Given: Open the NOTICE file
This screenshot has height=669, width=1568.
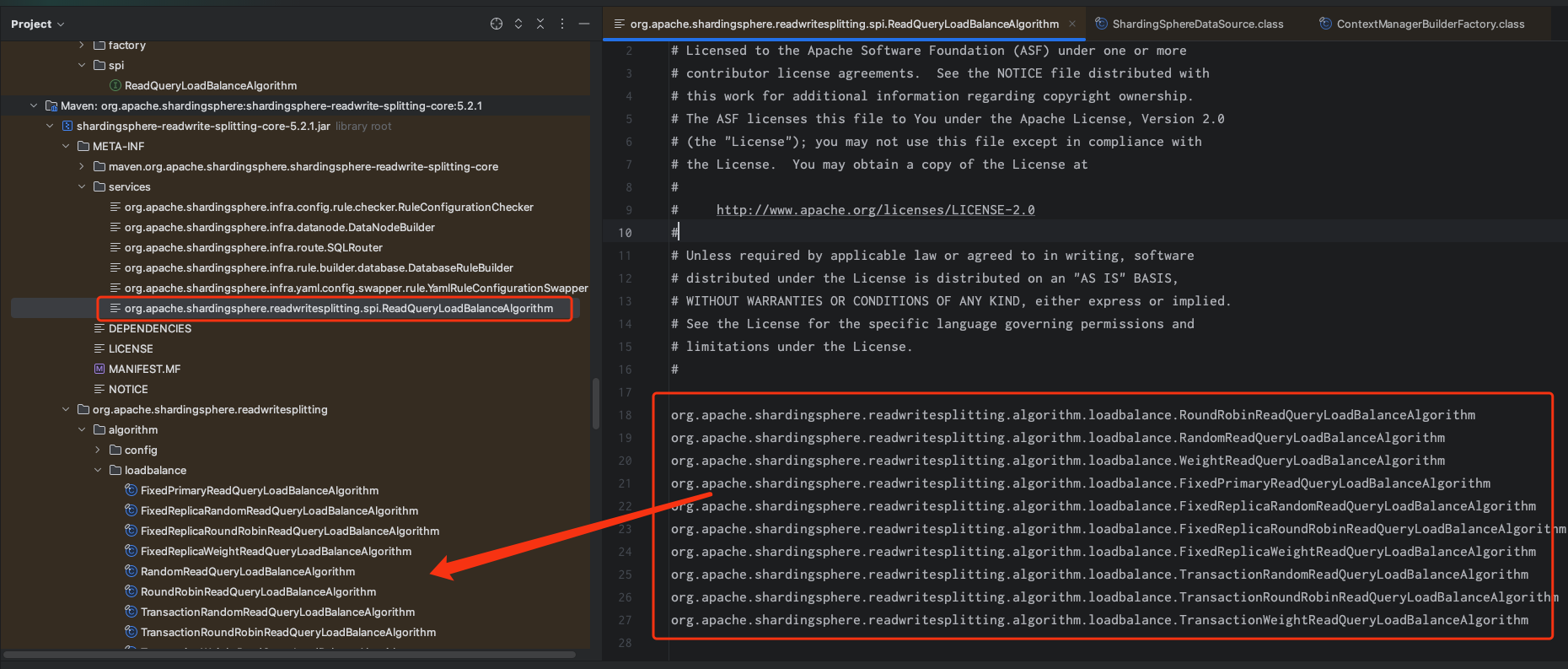Looking at the screenshot, I should coord(127,389).
